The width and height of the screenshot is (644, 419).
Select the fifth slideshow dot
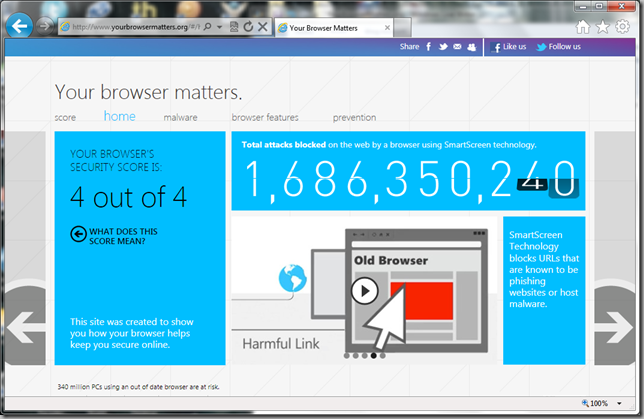point(383,355)
